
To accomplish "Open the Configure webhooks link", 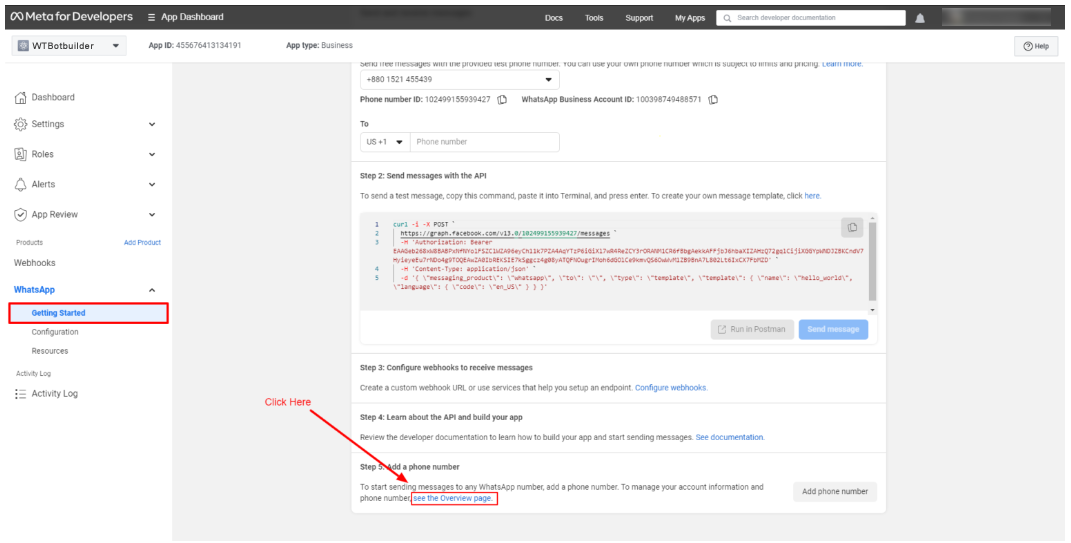I will (x=671, y=388).
